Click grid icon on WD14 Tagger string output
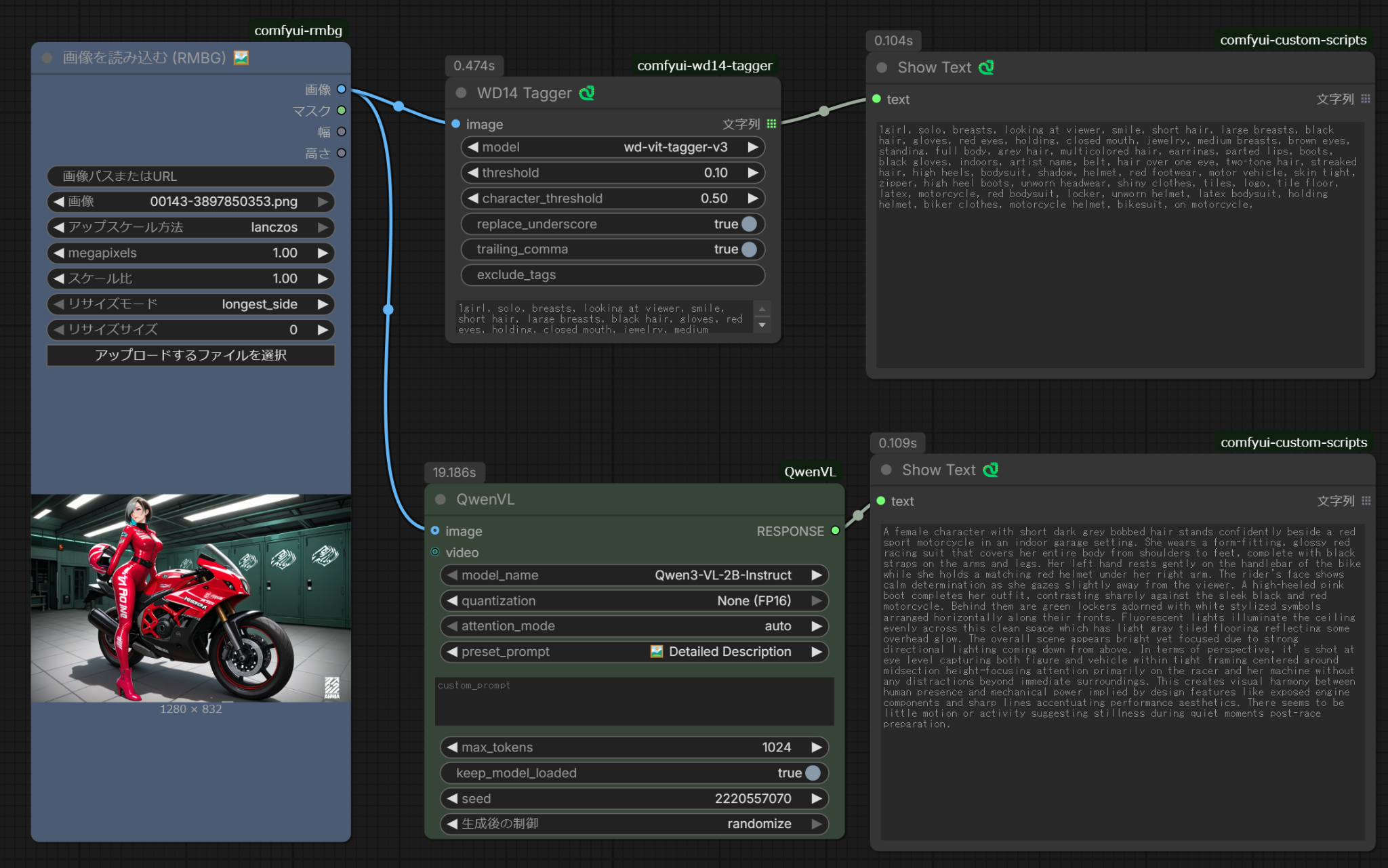This screenshot has width=1388, height=868. click(771, 124)
